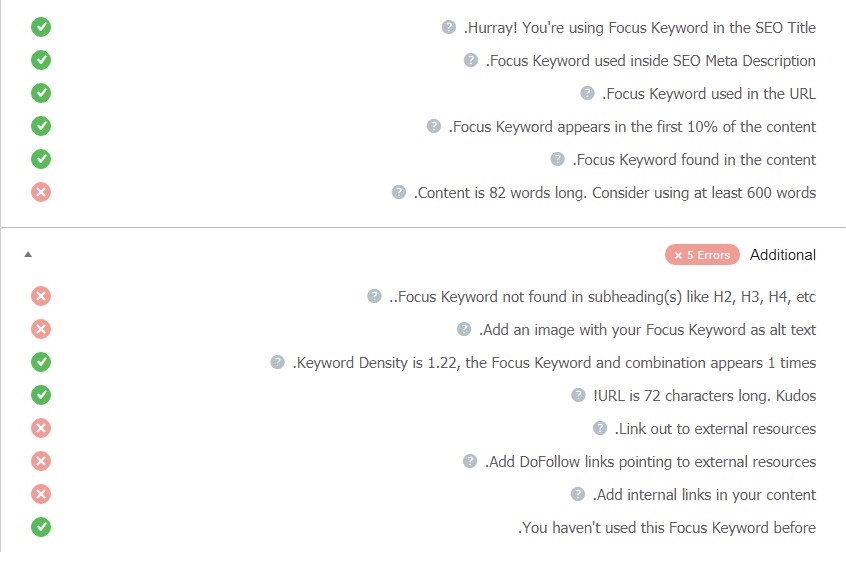Screen dimensions: 846x568
Task: Click help icon for internal links tip
Action: click(x=578, y=494)
